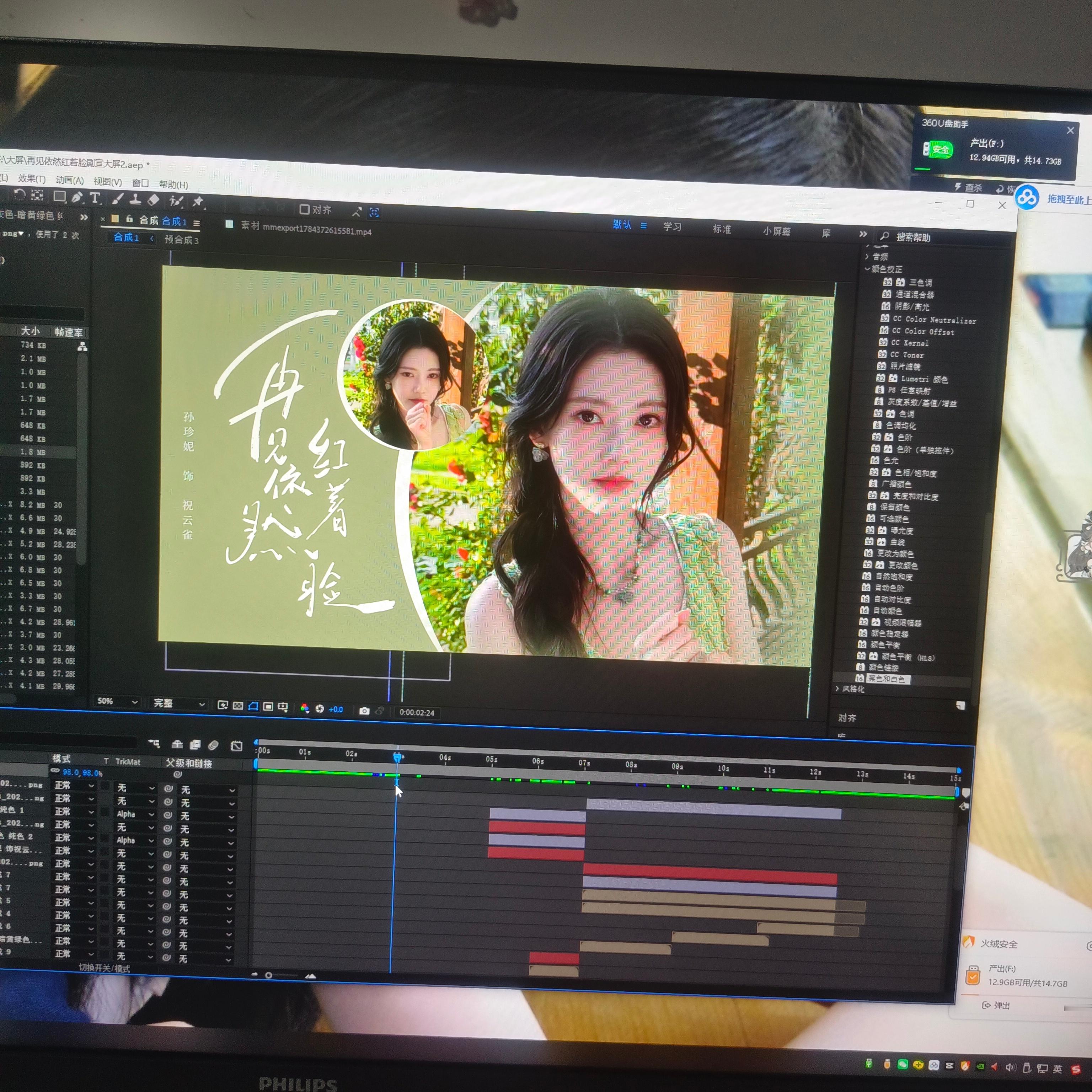
Task: Open the 视图(V) menu
Action: [x=107, y=181]
